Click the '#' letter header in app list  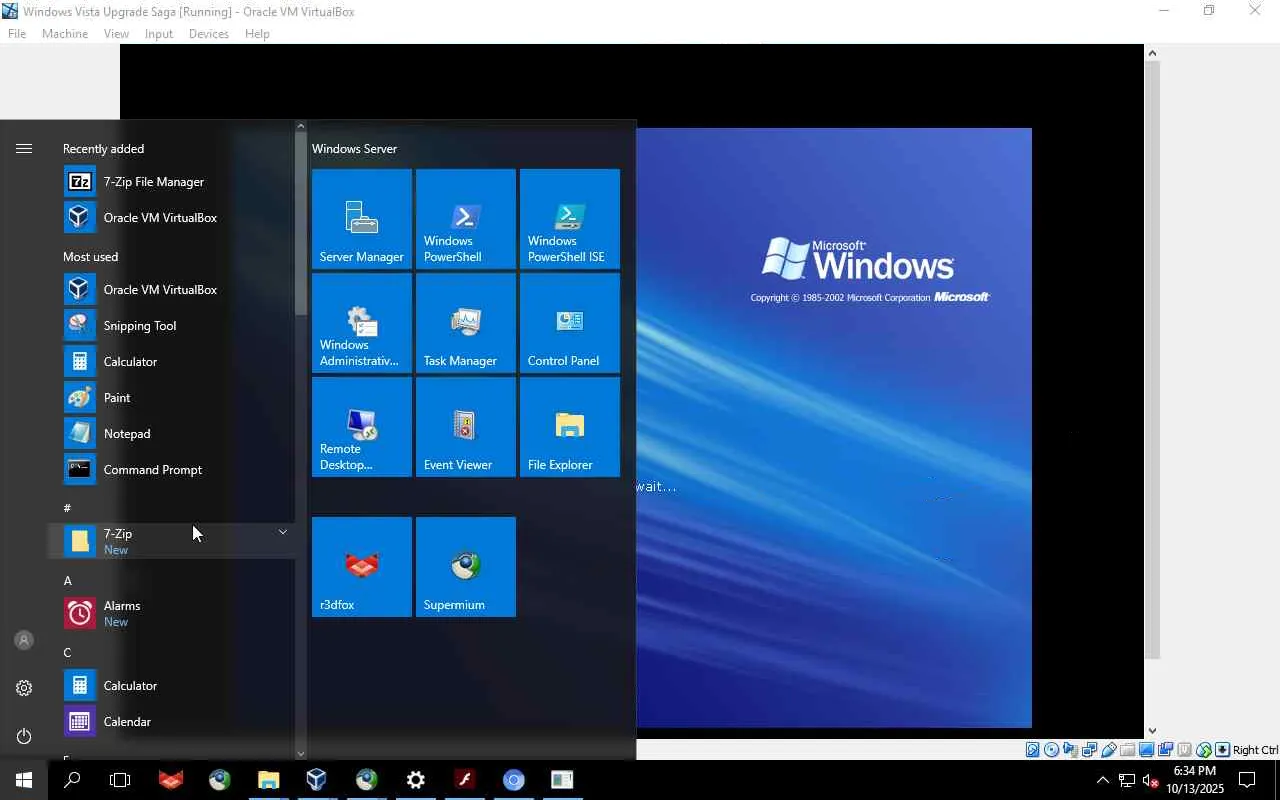(x=67, y=508)
